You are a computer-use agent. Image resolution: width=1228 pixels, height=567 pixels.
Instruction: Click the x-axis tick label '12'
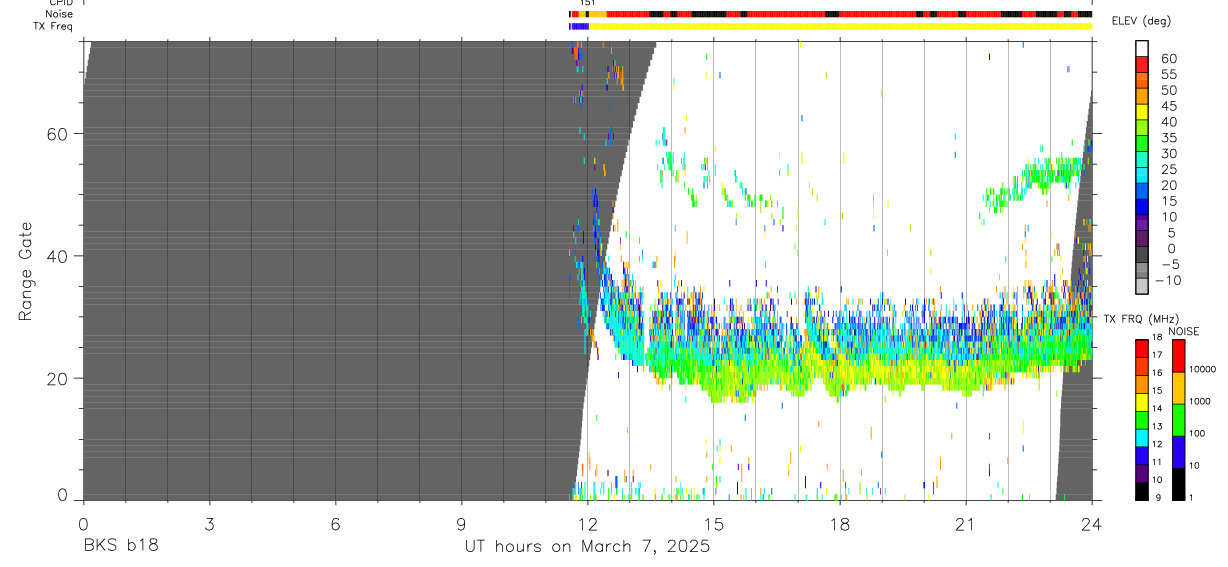(x=587, y=524)
